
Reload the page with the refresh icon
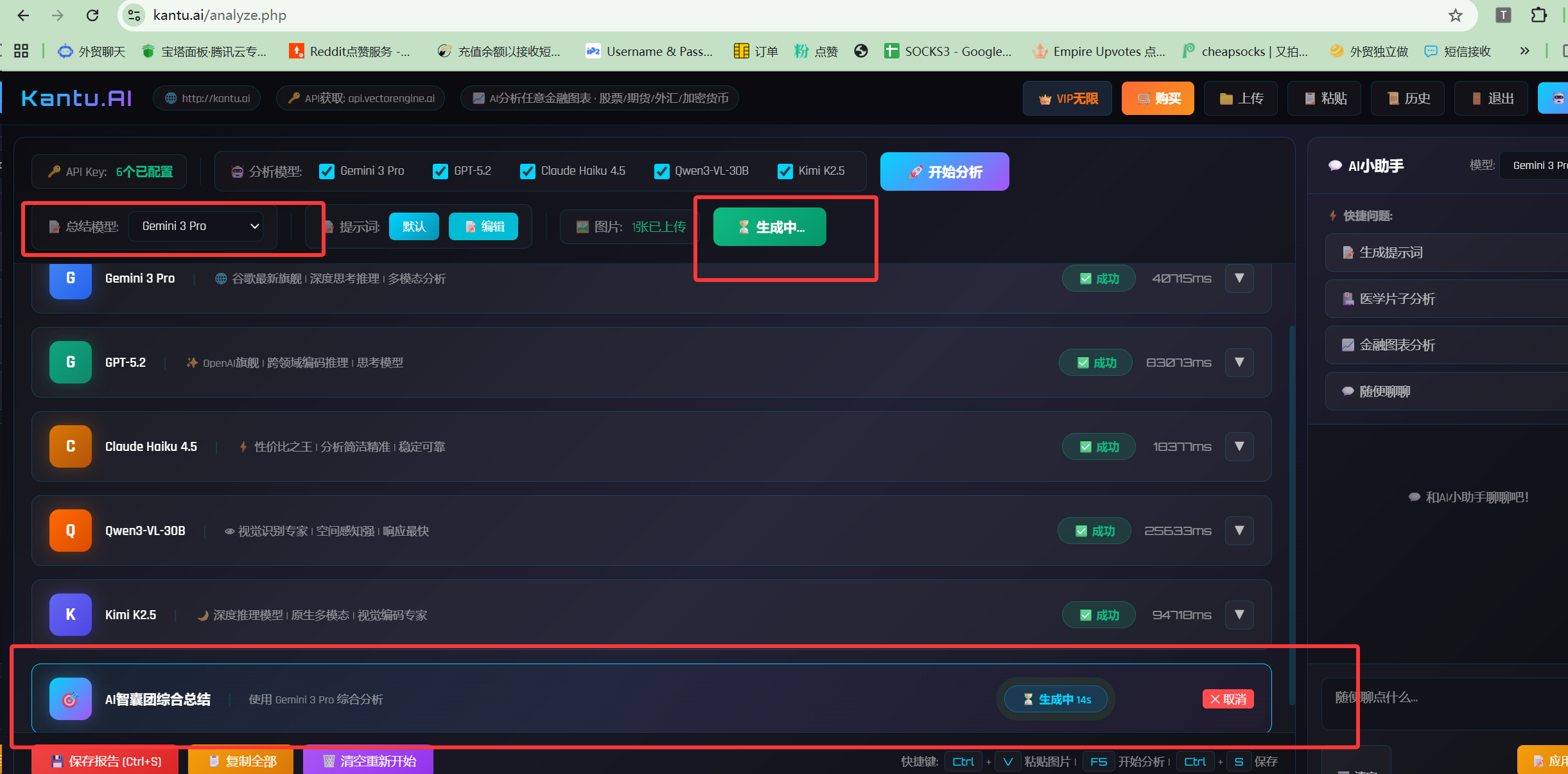click(x=92, y=15)
